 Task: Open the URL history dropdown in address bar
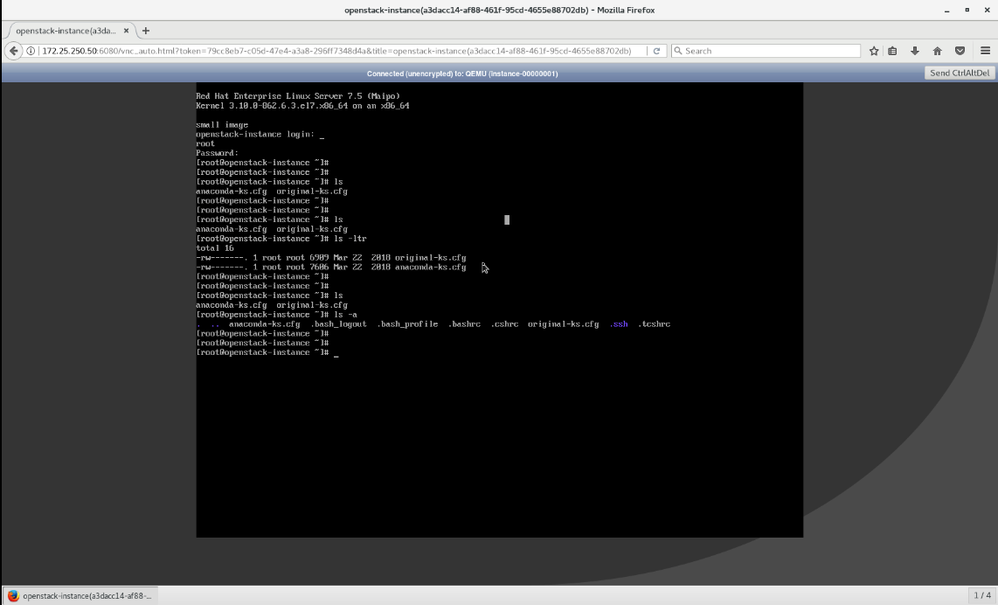[643, 51]
